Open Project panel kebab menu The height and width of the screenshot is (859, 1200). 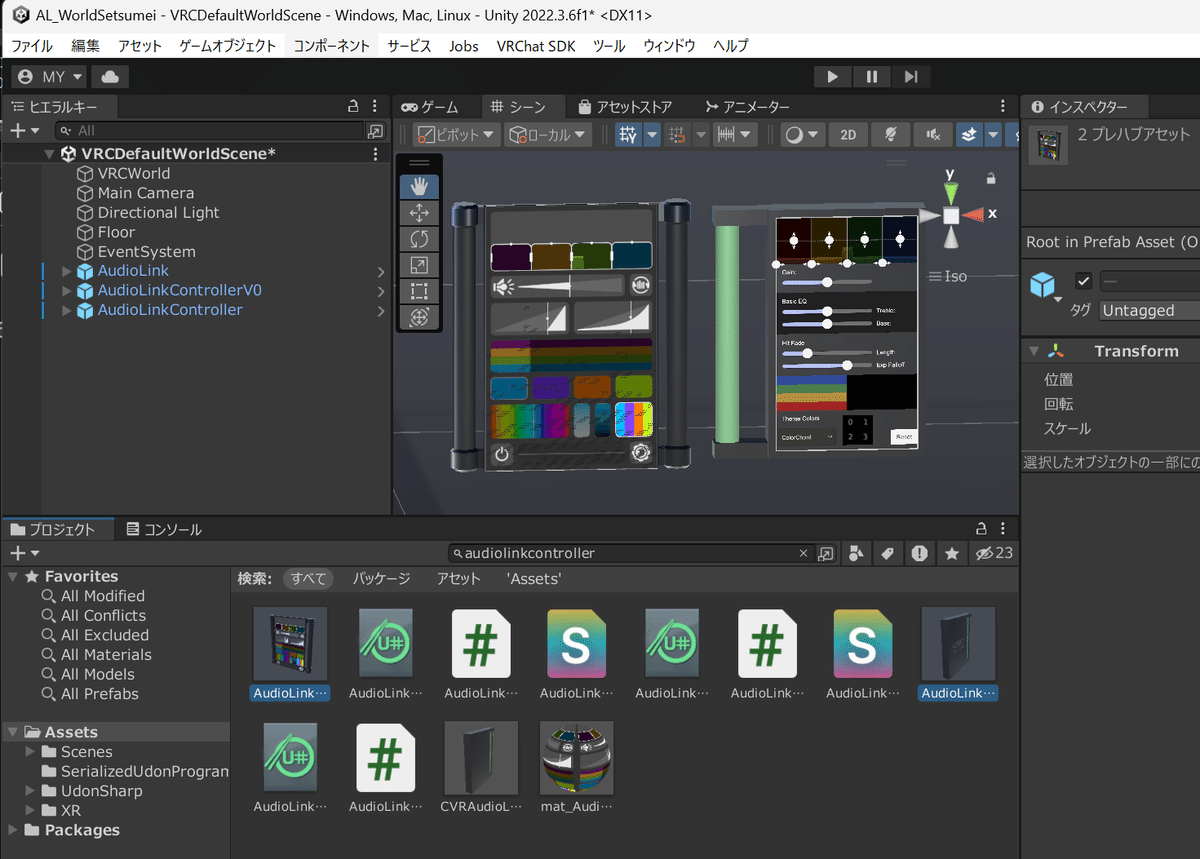click(1003, 529)
